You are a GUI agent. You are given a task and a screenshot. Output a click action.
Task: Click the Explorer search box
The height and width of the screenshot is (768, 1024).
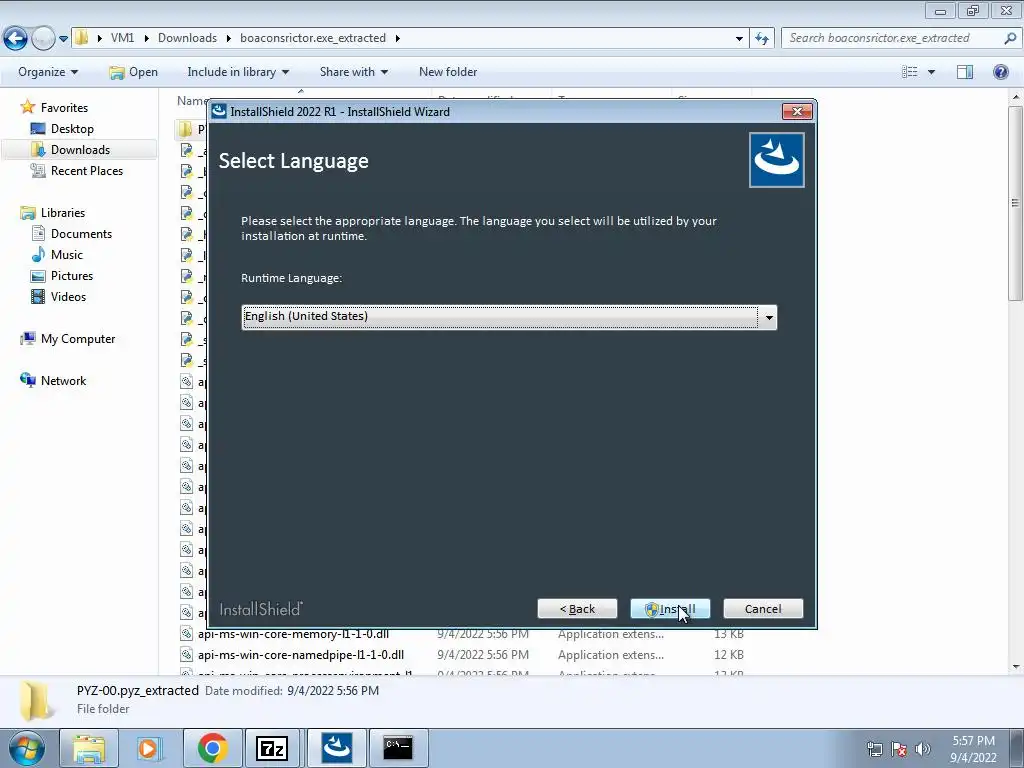pyautogui.click(x=891, y=38)
